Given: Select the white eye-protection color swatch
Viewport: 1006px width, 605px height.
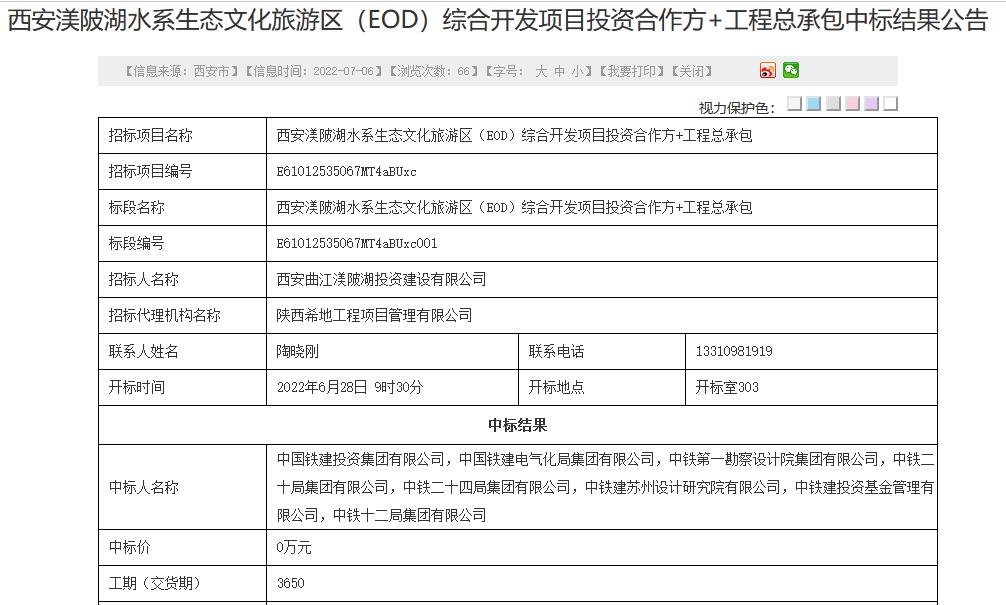Looking at the screenshot, I should coord(891,104).
